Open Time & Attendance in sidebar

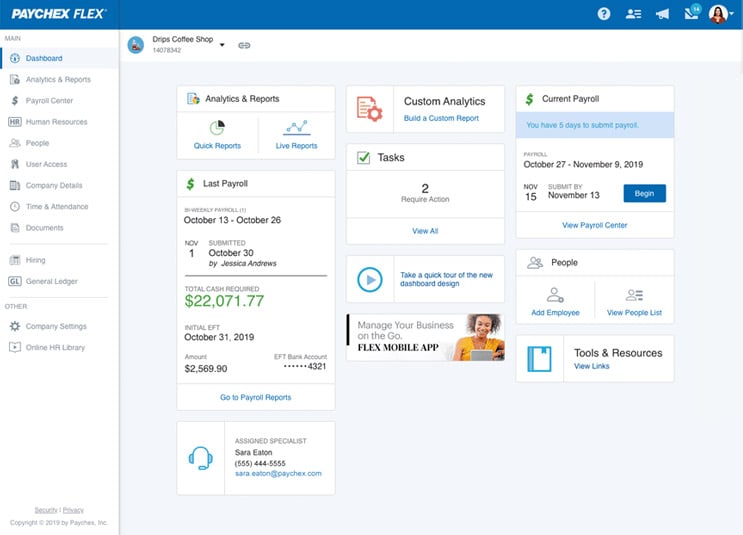tap(60, 207)
